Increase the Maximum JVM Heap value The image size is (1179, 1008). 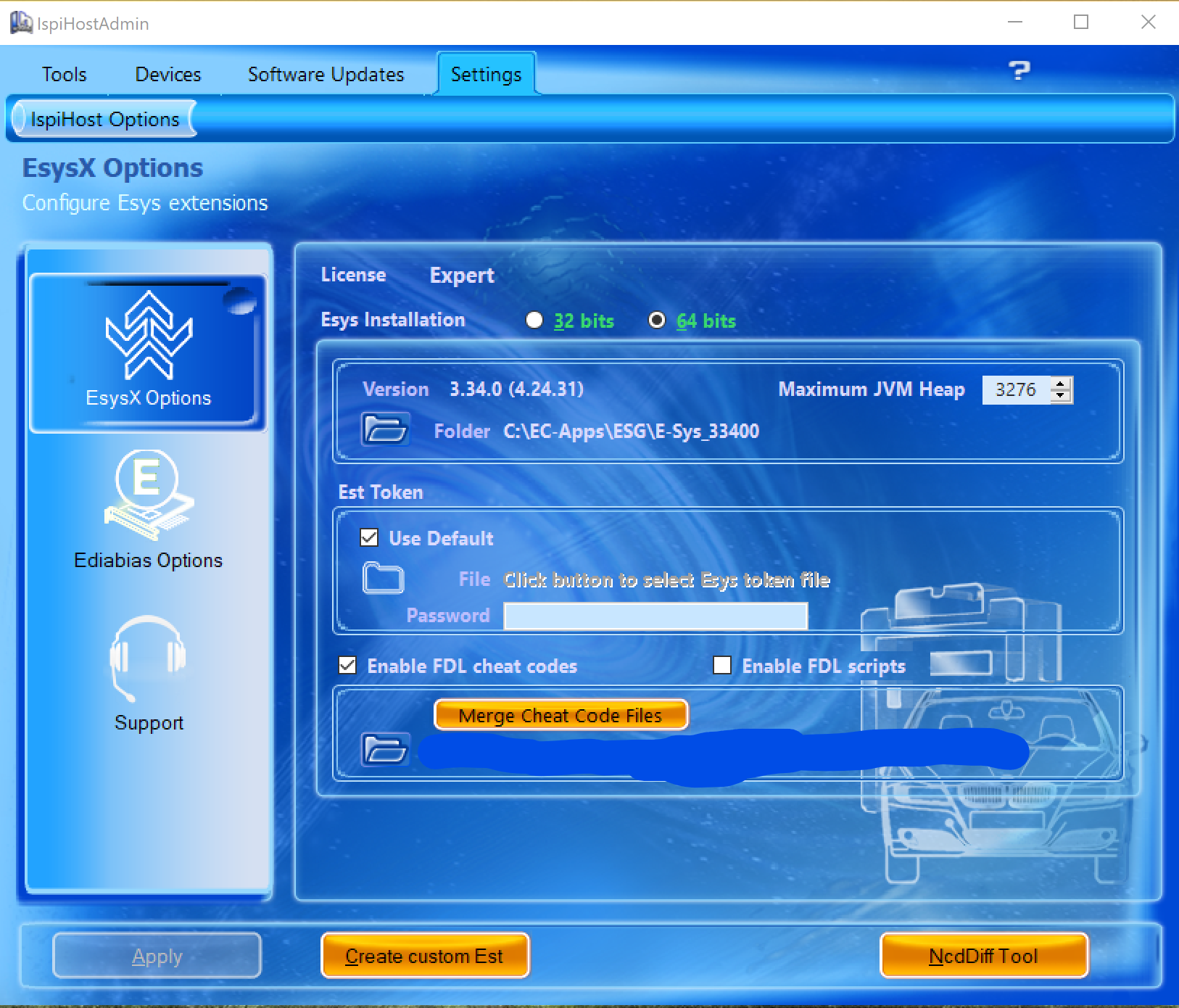(x=1061, y=383)
